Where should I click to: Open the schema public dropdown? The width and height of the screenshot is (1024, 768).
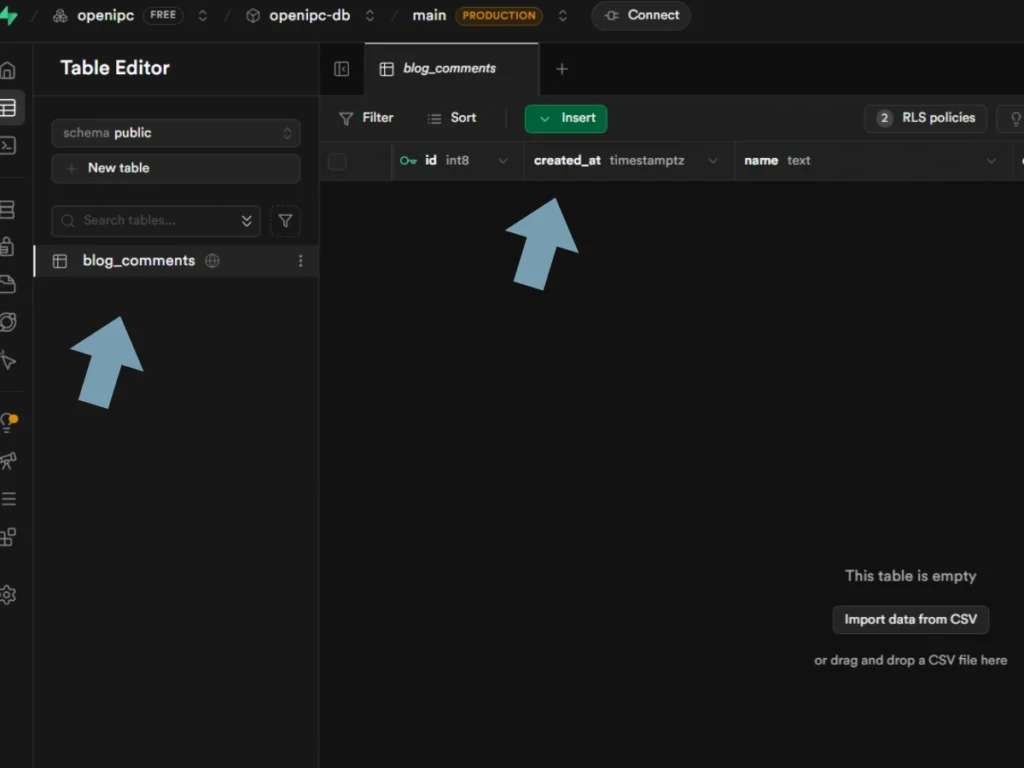pos(176,133)
